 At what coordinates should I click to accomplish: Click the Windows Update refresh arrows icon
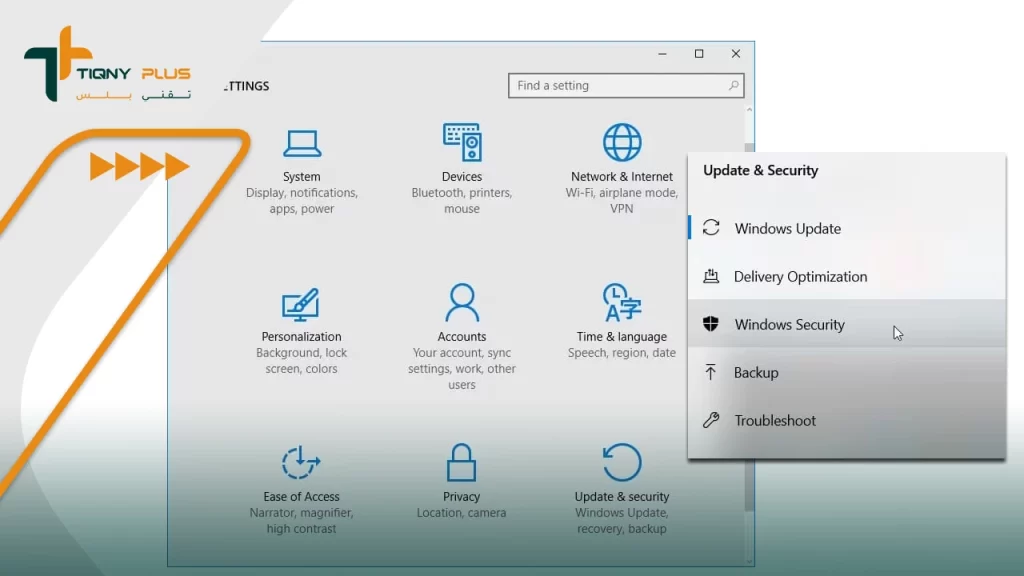tap(711, 227)
